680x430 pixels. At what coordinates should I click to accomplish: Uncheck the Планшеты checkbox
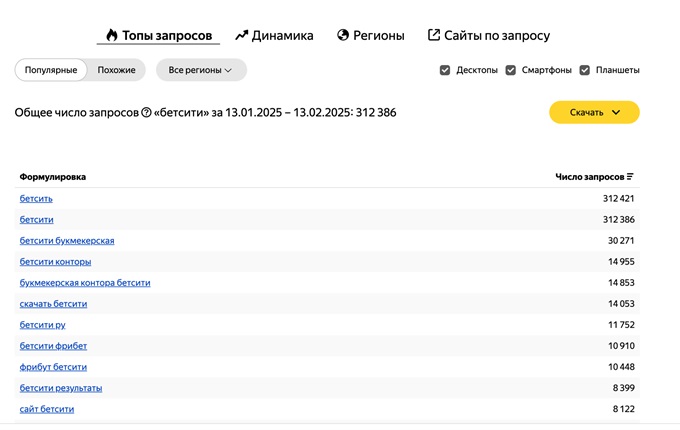(x=585, y=70)
